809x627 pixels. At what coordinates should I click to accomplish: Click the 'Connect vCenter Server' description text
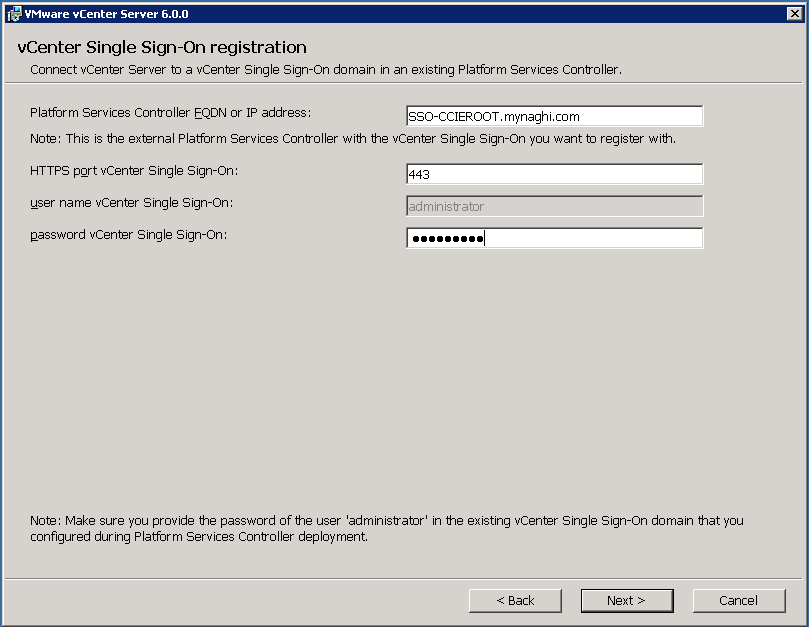click(x=326, y=70)
